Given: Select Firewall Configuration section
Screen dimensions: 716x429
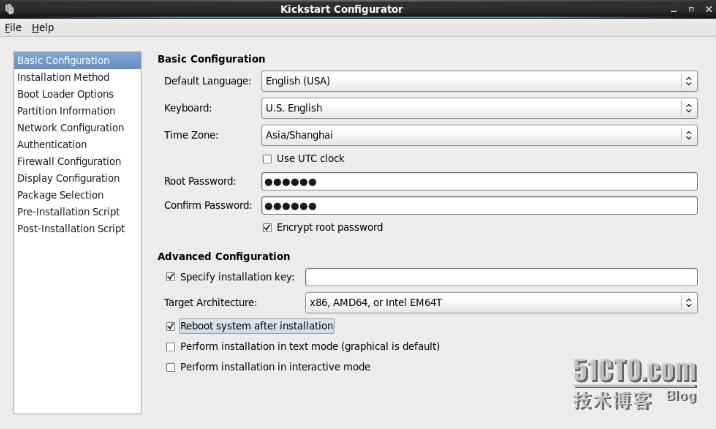Looking at the screenshot, I should click(x=77, y=161).
